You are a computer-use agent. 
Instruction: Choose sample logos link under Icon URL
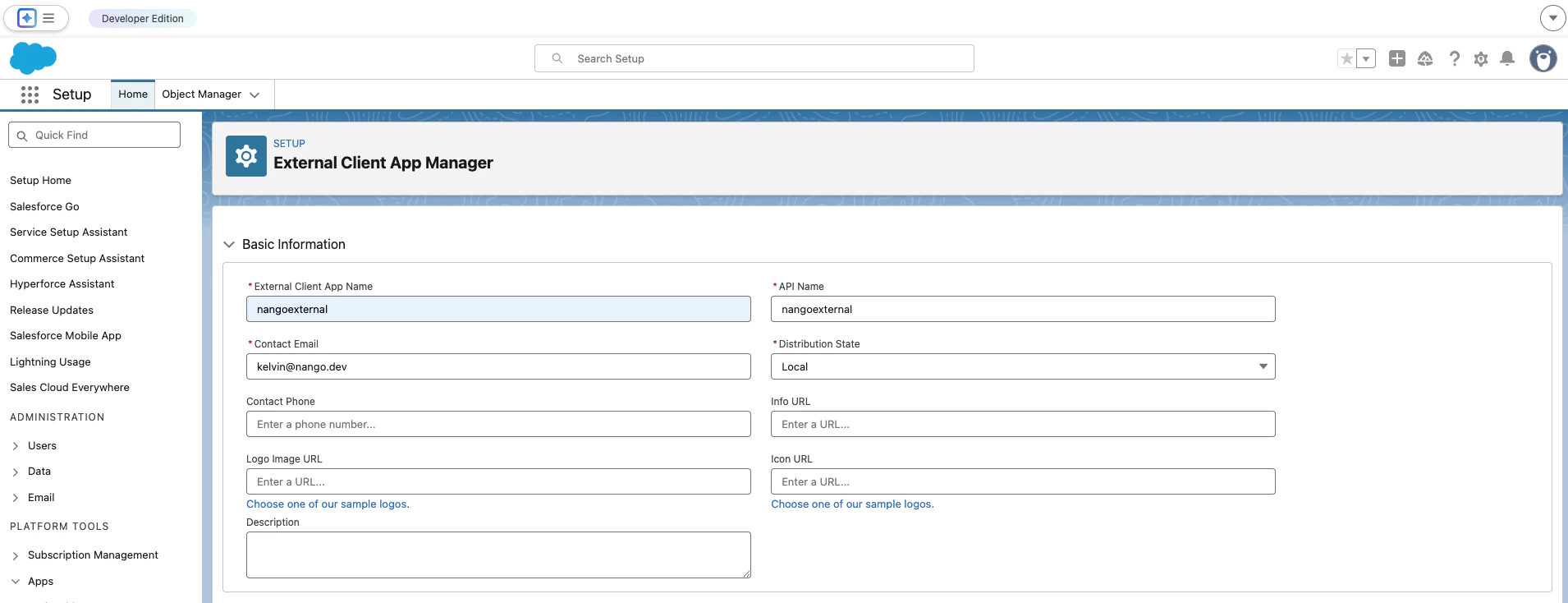[x=852, y=504]
